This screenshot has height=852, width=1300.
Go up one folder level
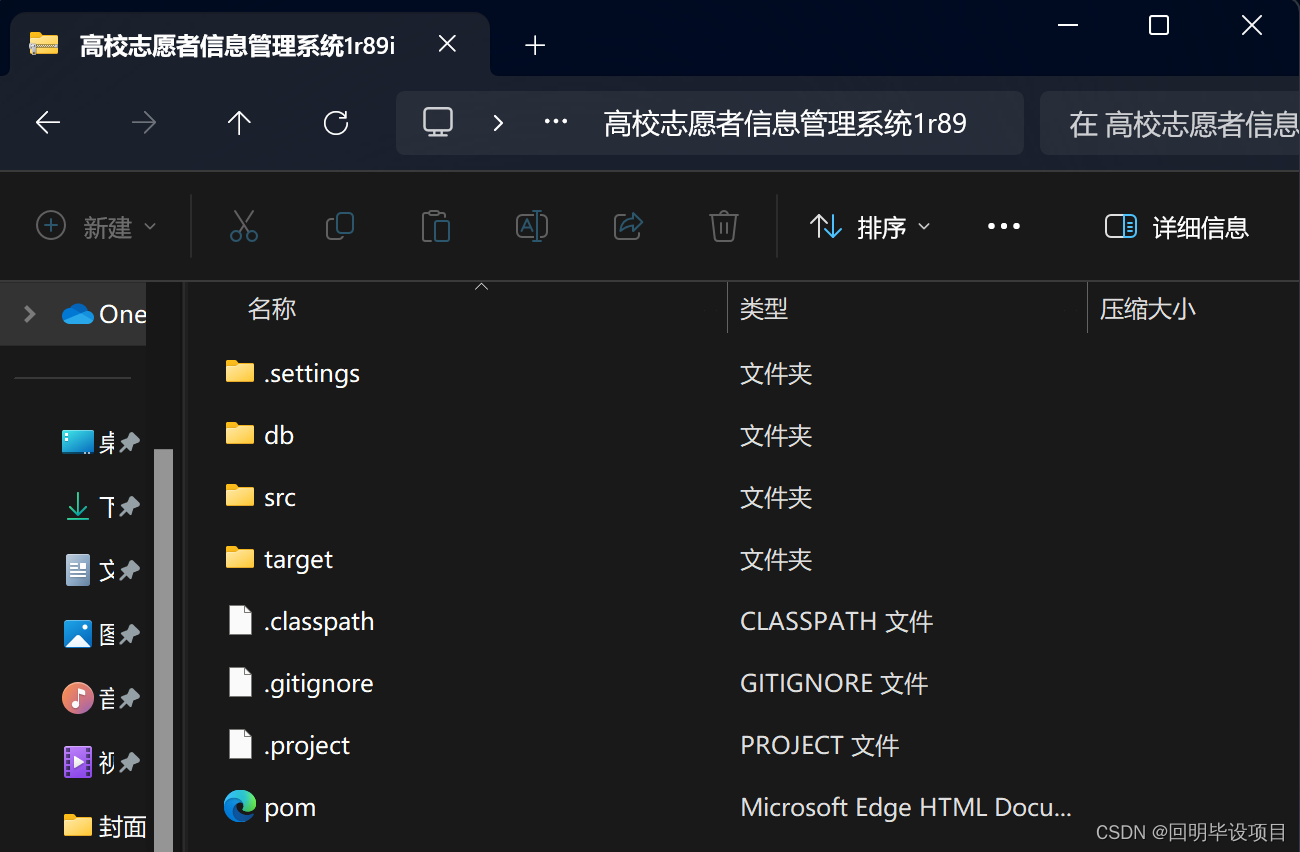pos(239,123)
